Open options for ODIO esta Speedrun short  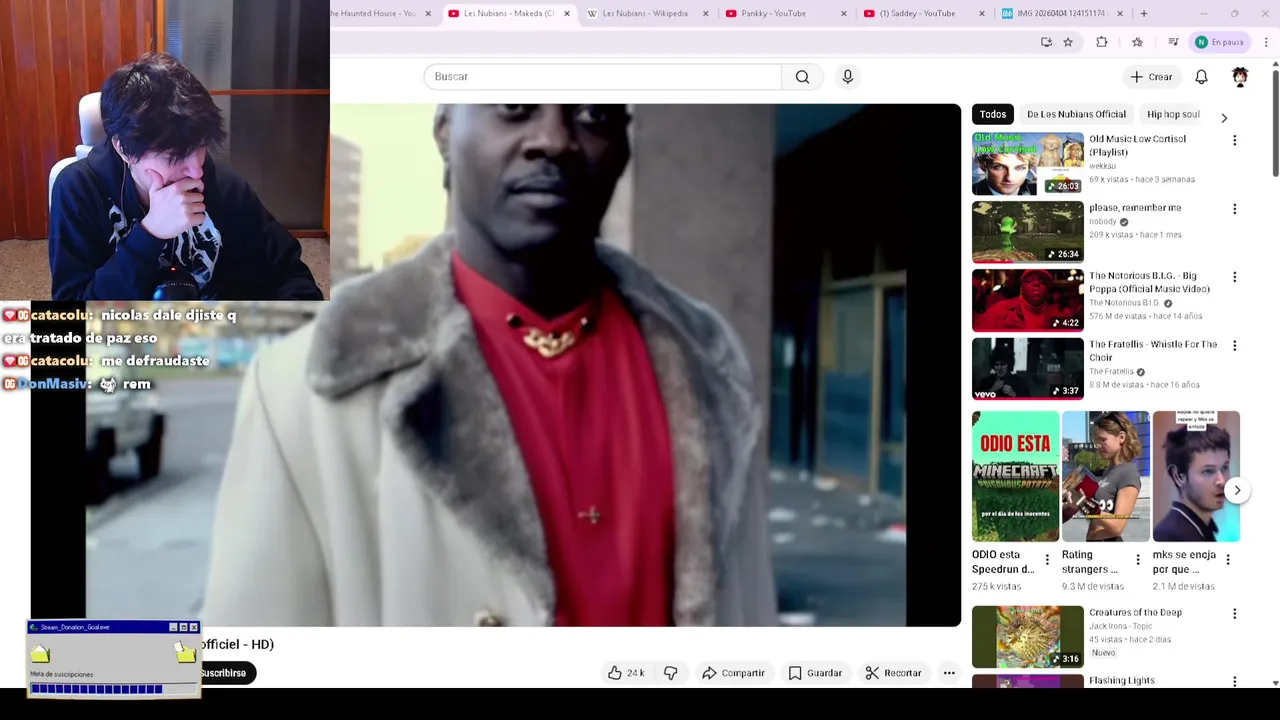1047,560
